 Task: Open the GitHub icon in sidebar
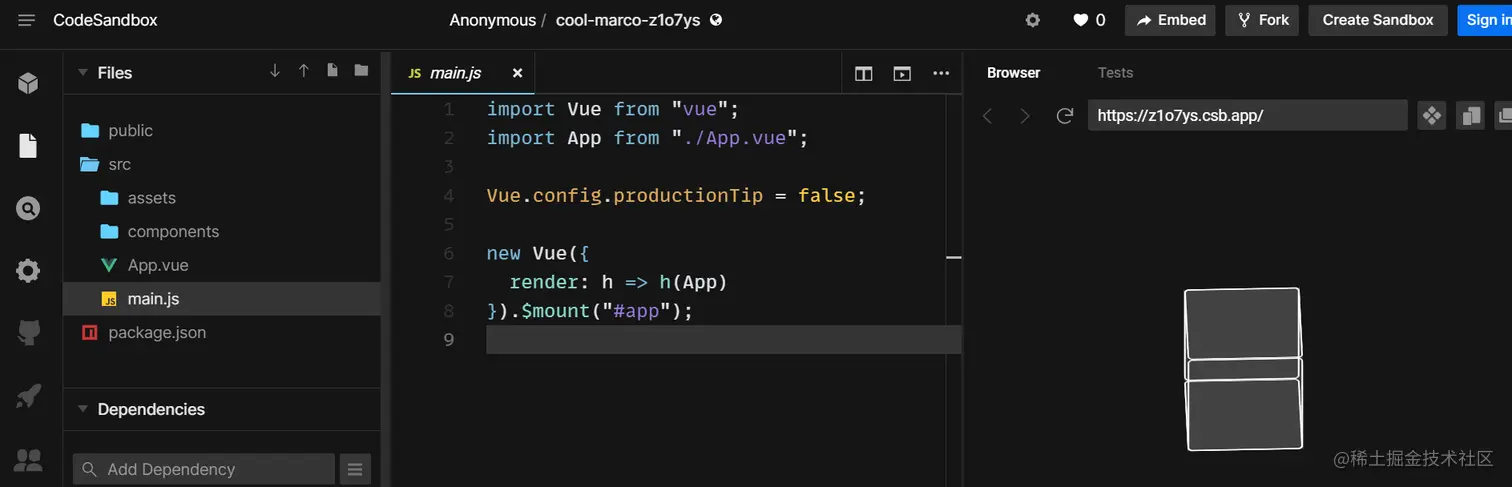[x=28, y=334]
